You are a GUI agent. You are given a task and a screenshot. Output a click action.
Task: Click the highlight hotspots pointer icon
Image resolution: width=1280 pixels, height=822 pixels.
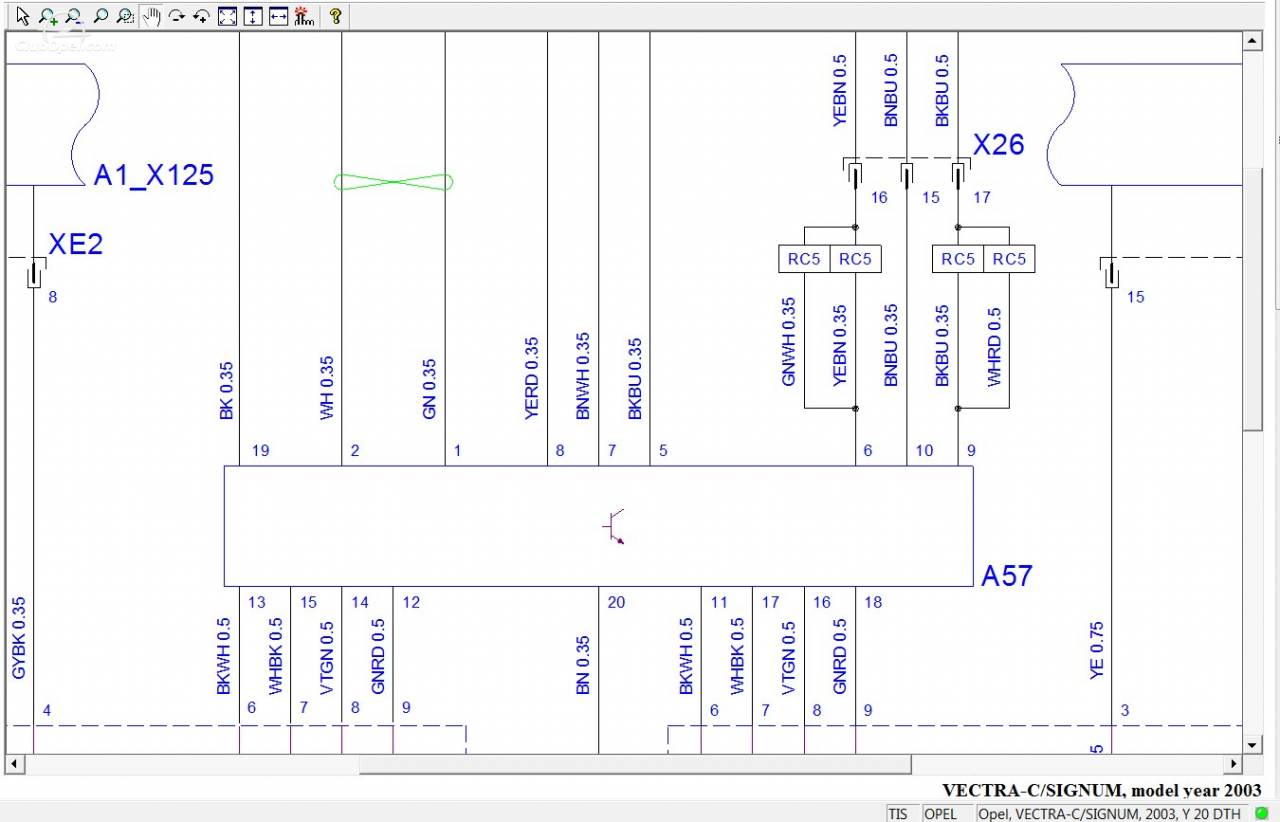point(304,16)
